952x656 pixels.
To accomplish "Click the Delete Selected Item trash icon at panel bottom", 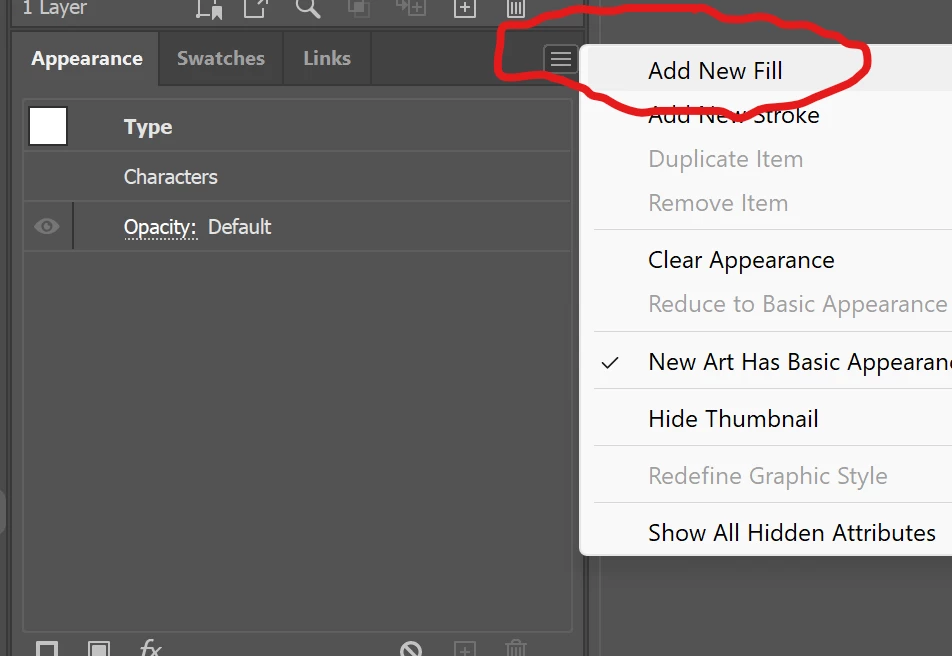I will click(515, 648).
